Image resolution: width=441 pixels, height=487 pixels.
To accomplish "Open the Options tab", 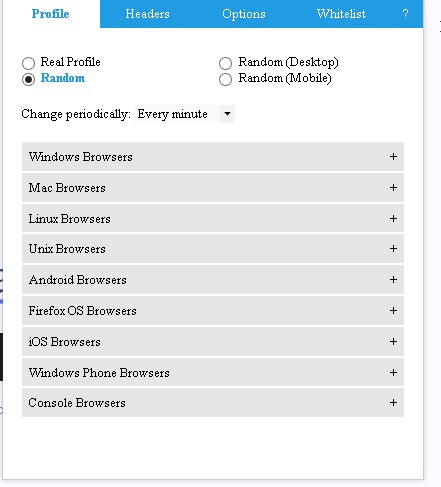I will click(x=244, y=14).
